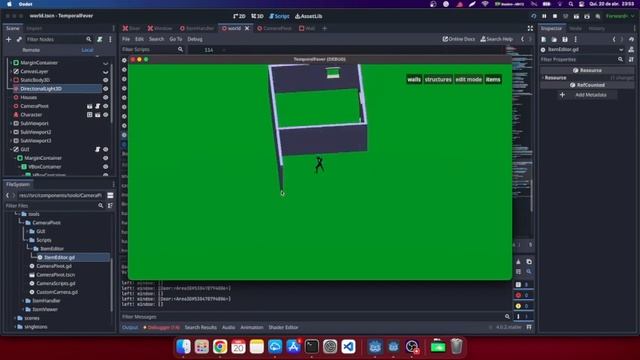Screen dimensions: 640x360
Task: Expand the ItemHandler folder
Action: (x=23, y=301)
